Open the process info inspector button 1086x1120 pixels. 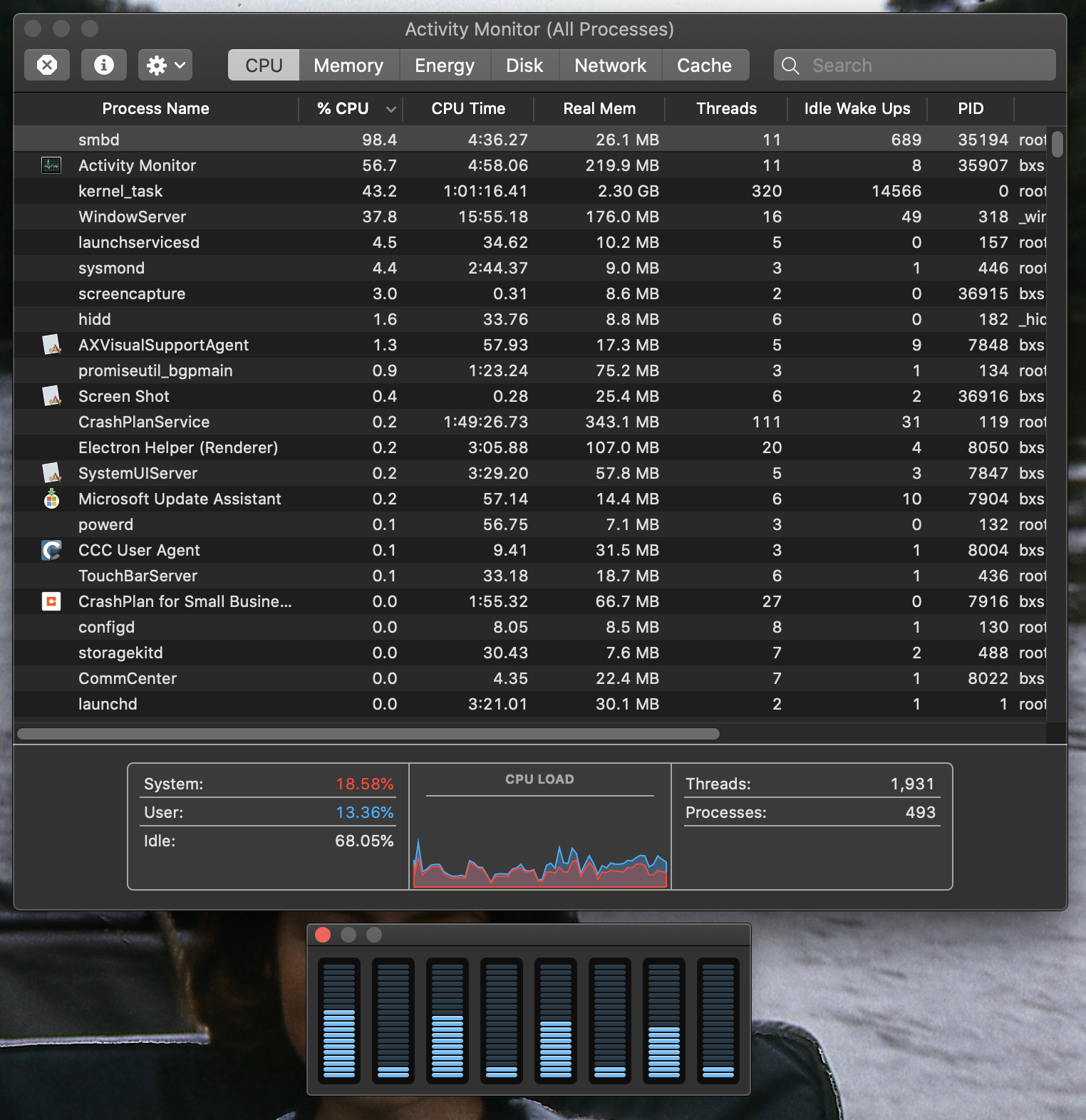pyautogui.click(x=104, y=65)
